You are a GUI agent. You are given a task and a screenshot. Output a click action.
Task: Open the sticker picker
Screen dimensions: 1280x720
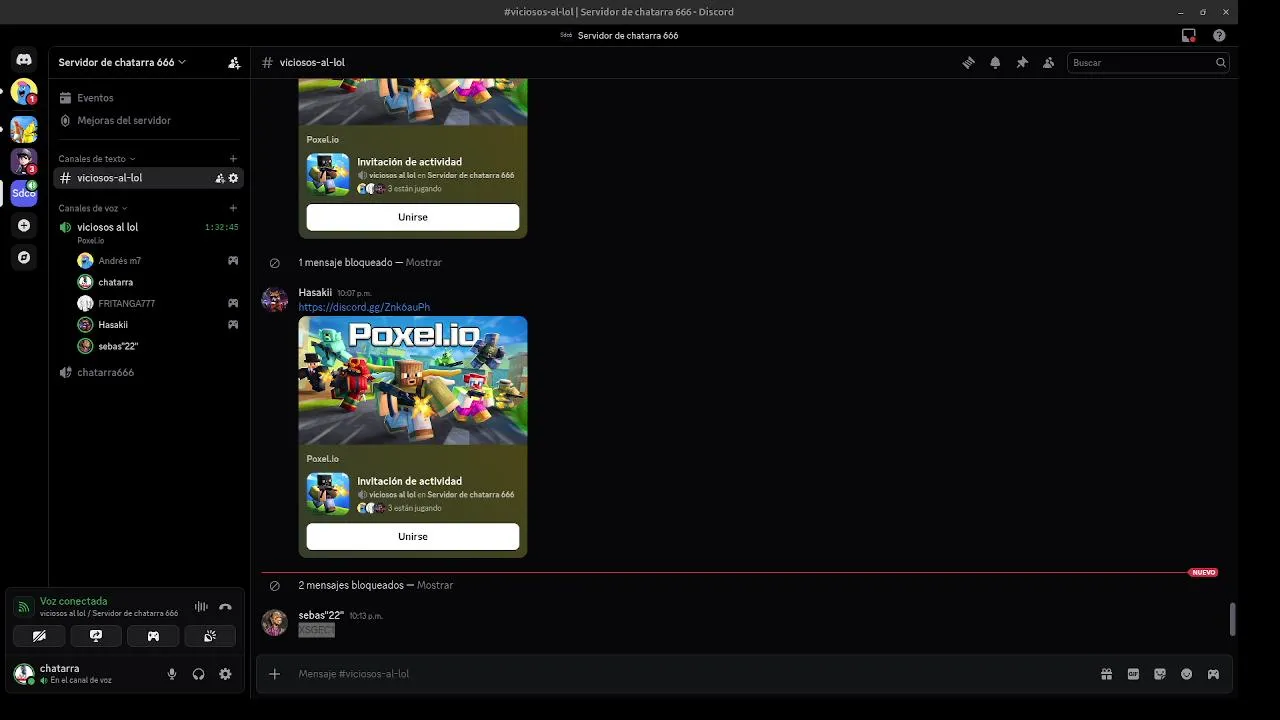point(1160,674)
